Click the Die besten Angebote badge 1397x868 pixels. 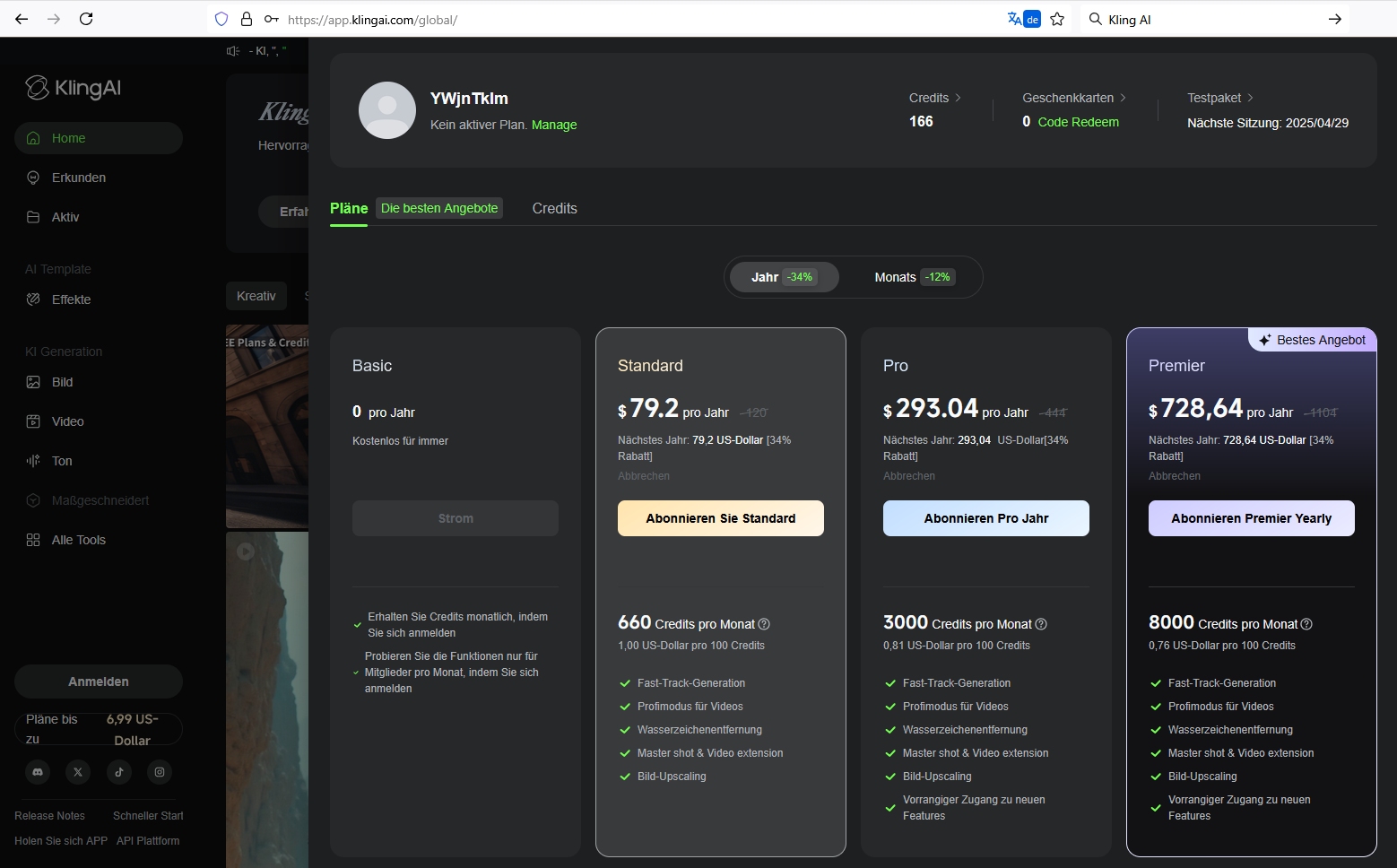[x=439, y=208]
